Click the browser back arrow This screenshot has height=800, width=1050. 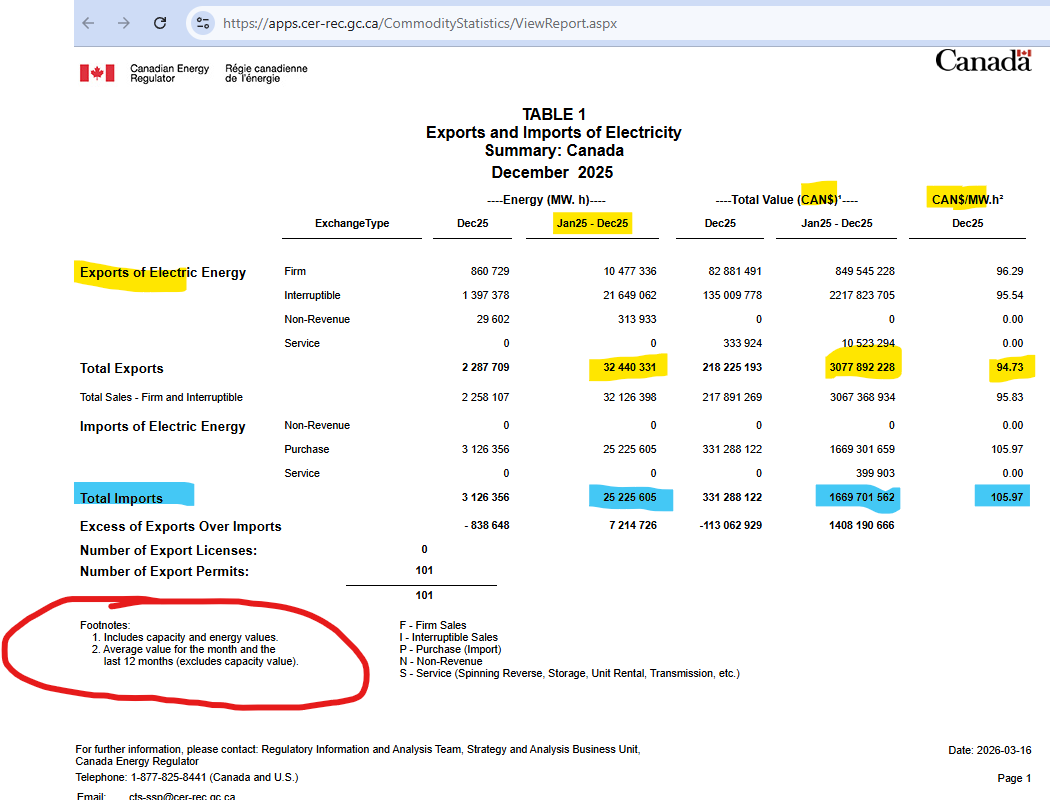click(x=88, y=23)
